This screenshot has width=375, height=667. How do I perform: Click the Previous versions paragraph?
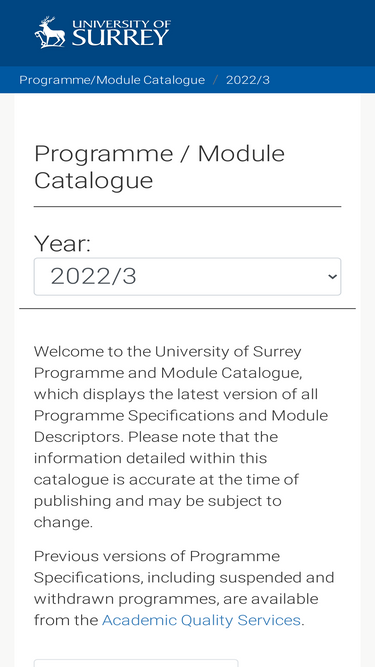coord(184,588)
